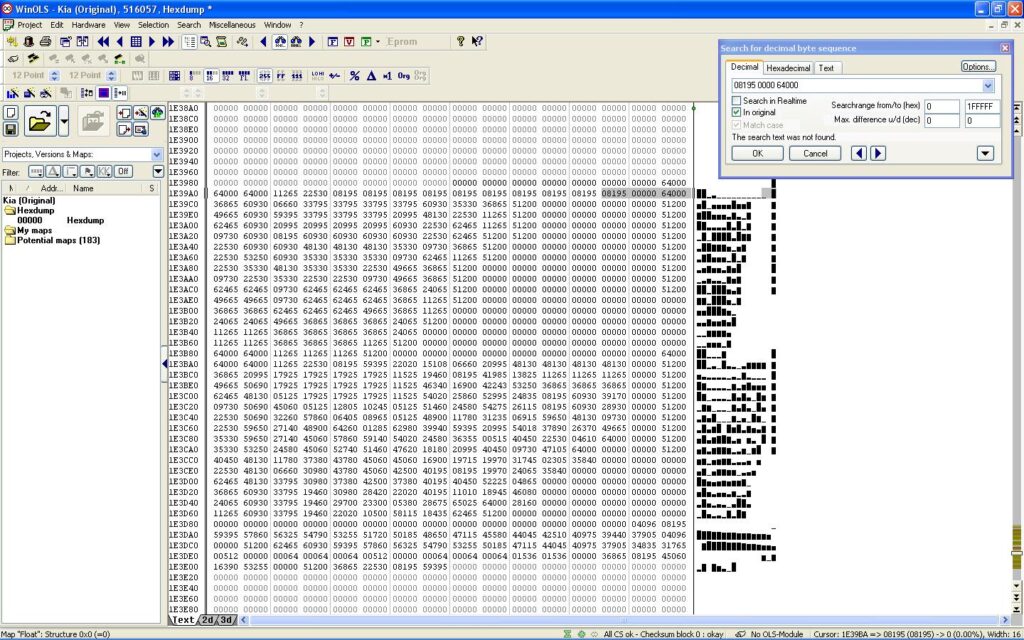Click the Searchrange to field showing 1FFFFF
Viewport: 1024px width, 640px height.
pyautogui.click(x=982, y=106)
